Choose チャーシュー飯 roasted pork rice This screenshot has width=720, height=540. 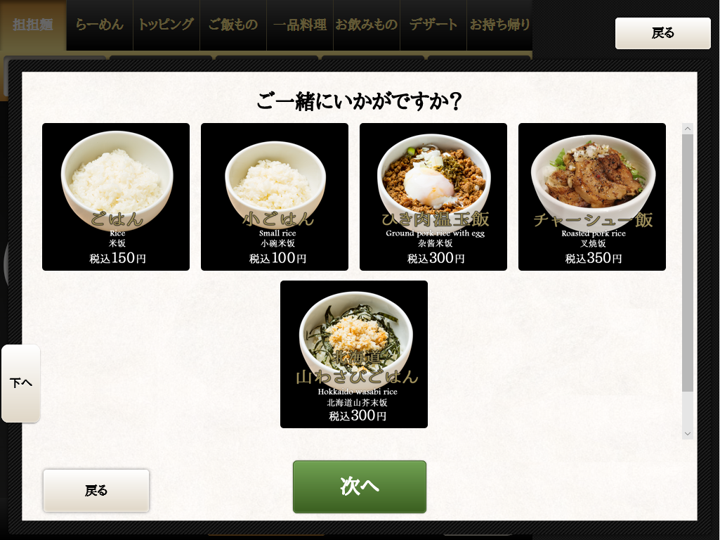[592, 197]
